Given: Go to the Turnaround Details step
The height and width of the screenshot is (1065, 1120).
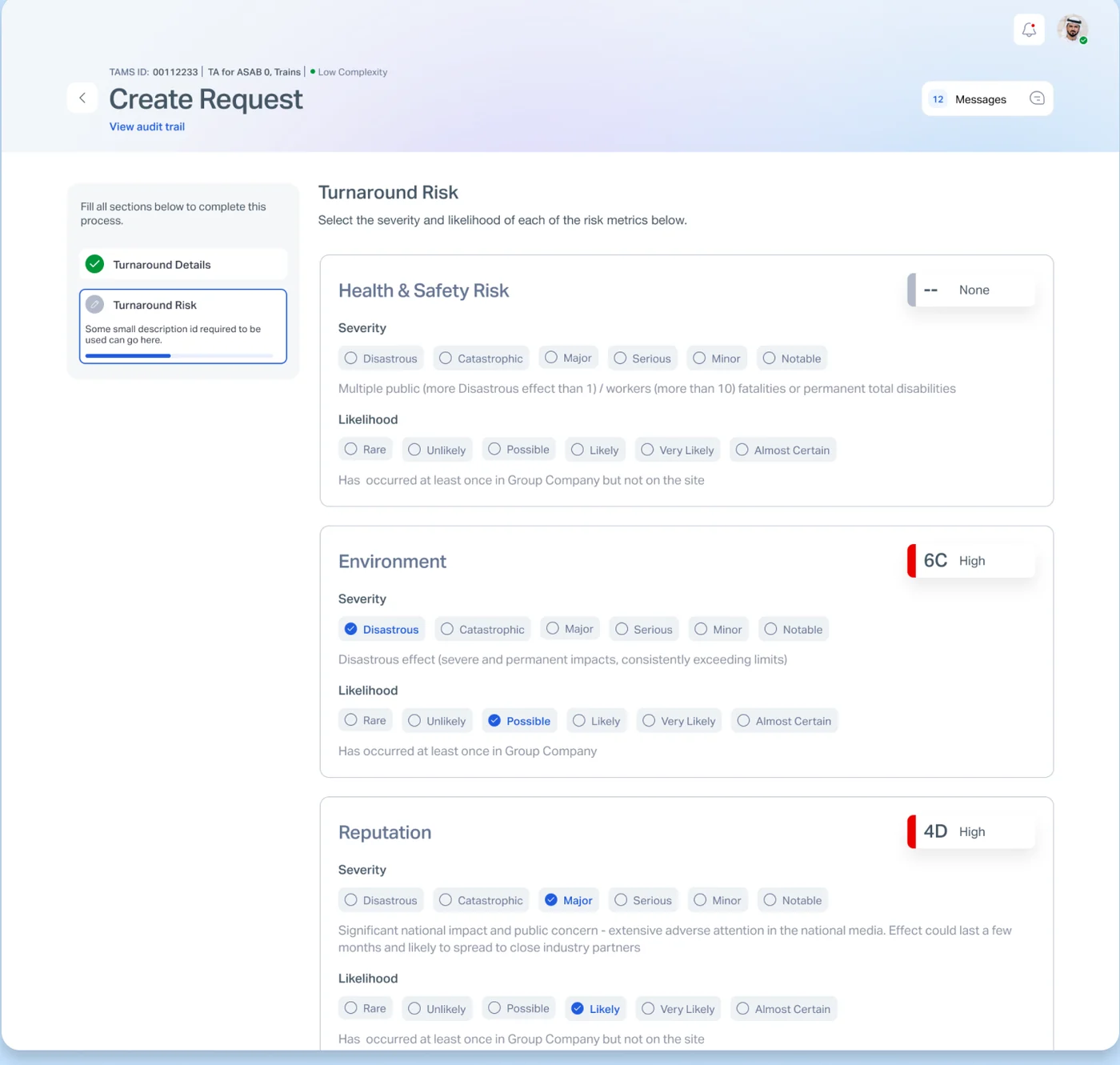Looking at the screenshot, I should tap(183, 264).
